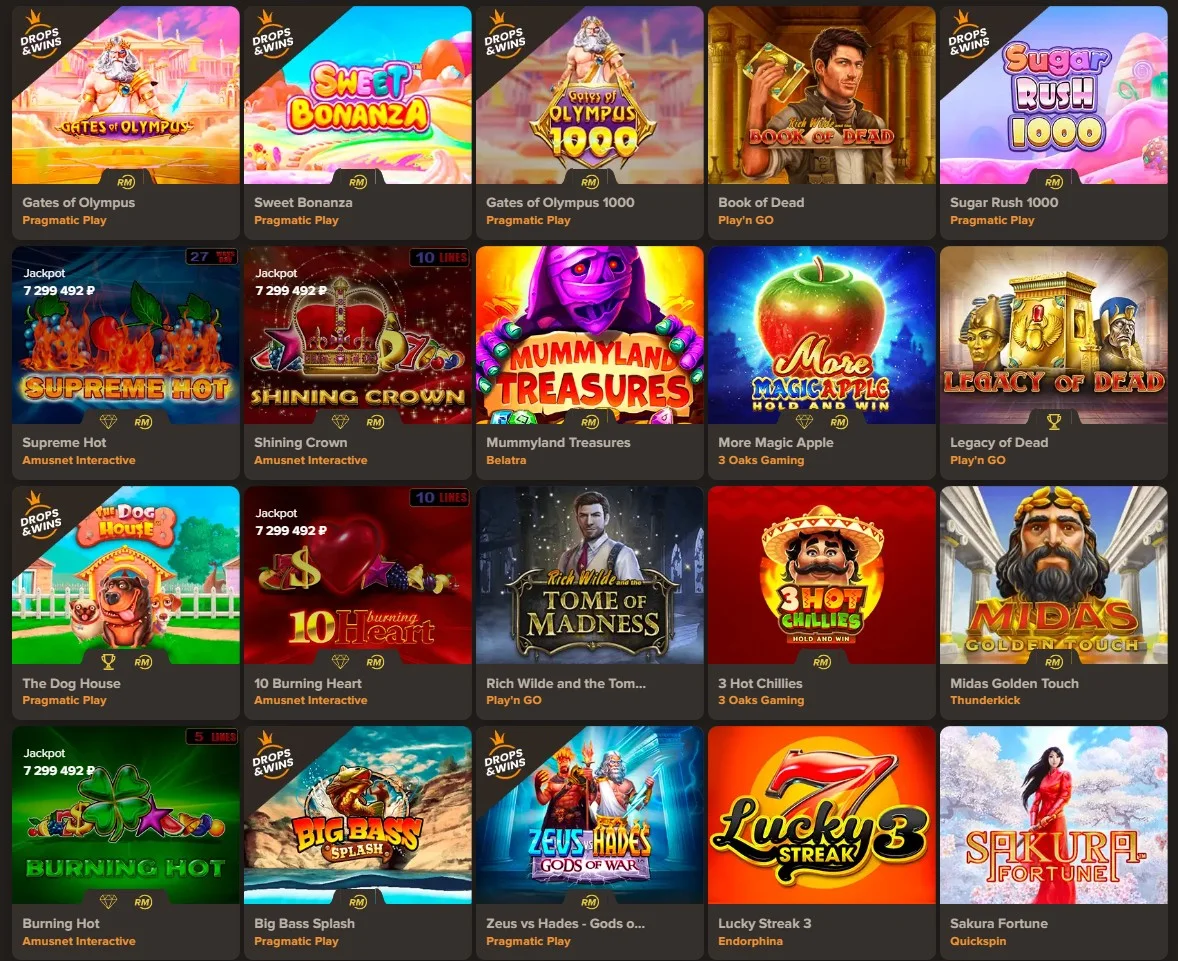Click the RM badge on Midas Golden Touch
Screen dimensions: 1178x961
(x=1053, y=662)
